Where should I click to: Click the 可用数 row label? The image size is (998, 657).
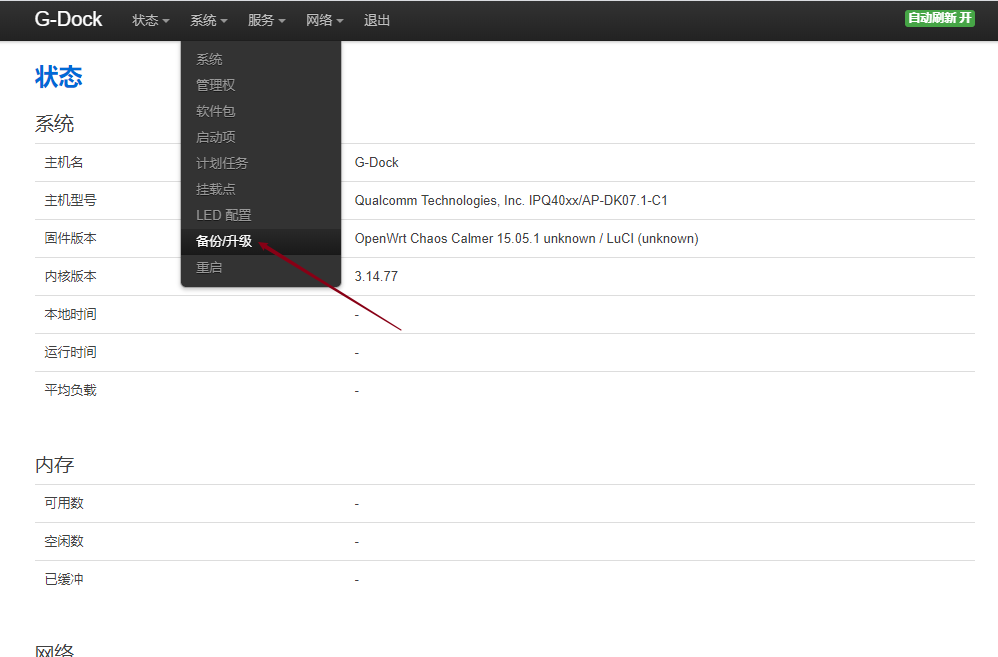point(64,504)
